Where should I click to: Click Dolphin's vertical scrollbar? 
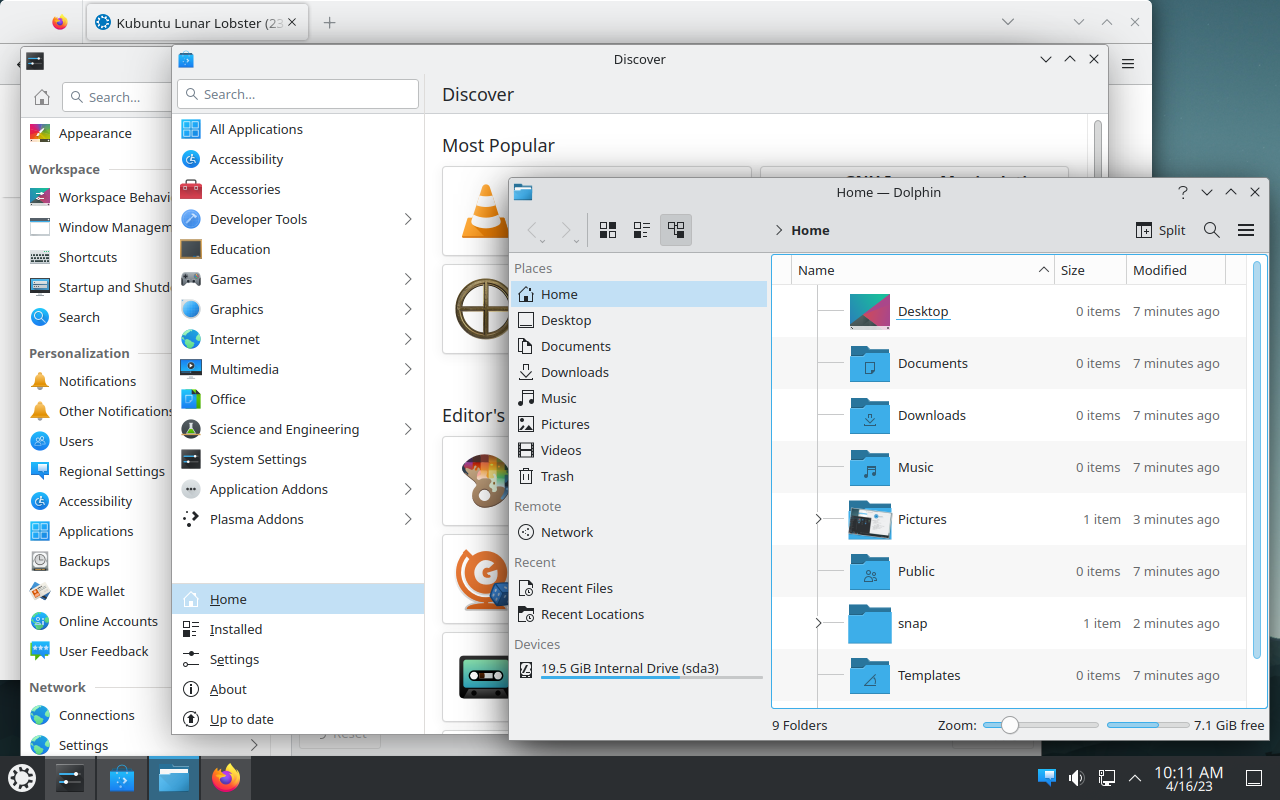coord(1257,458)
